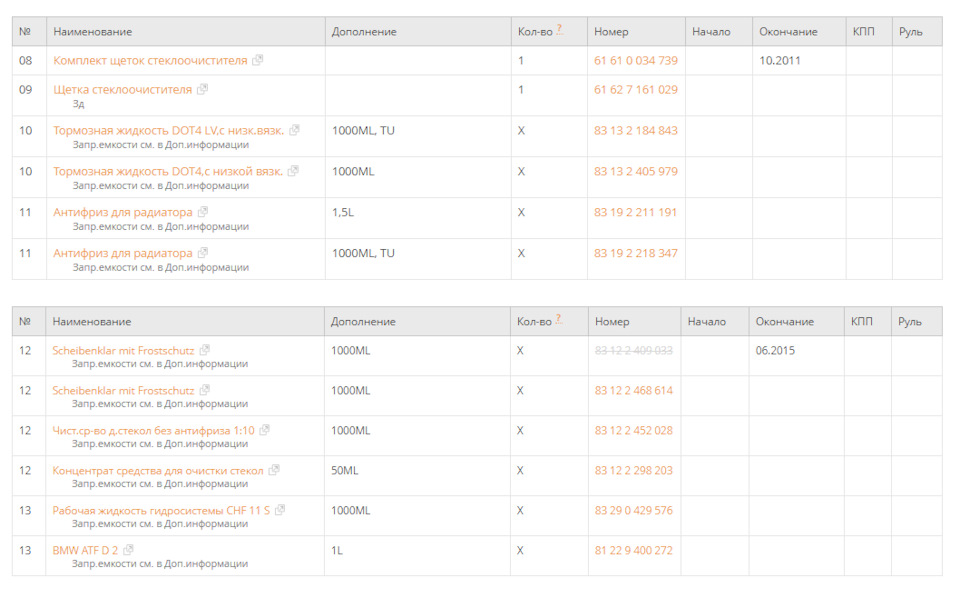Open part number 83 12 2 468 614
Screen dimensions: 960x608
633,390
